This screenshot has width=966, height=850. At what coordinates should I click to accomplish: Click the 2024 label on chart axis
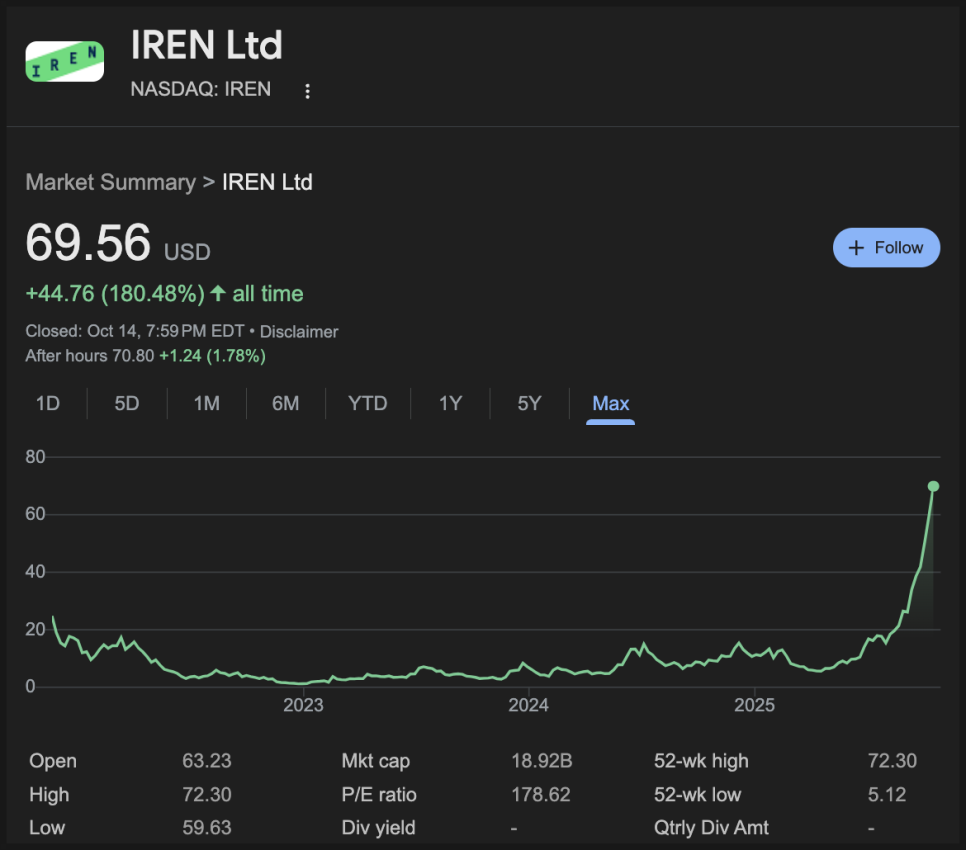point(528,705)
